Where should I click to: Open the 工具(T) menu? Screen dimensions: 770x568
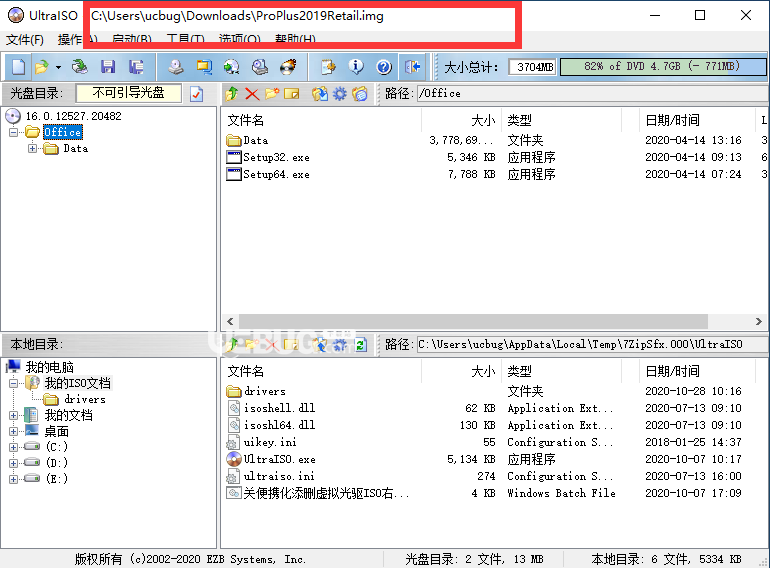click(x=186, y=39)
